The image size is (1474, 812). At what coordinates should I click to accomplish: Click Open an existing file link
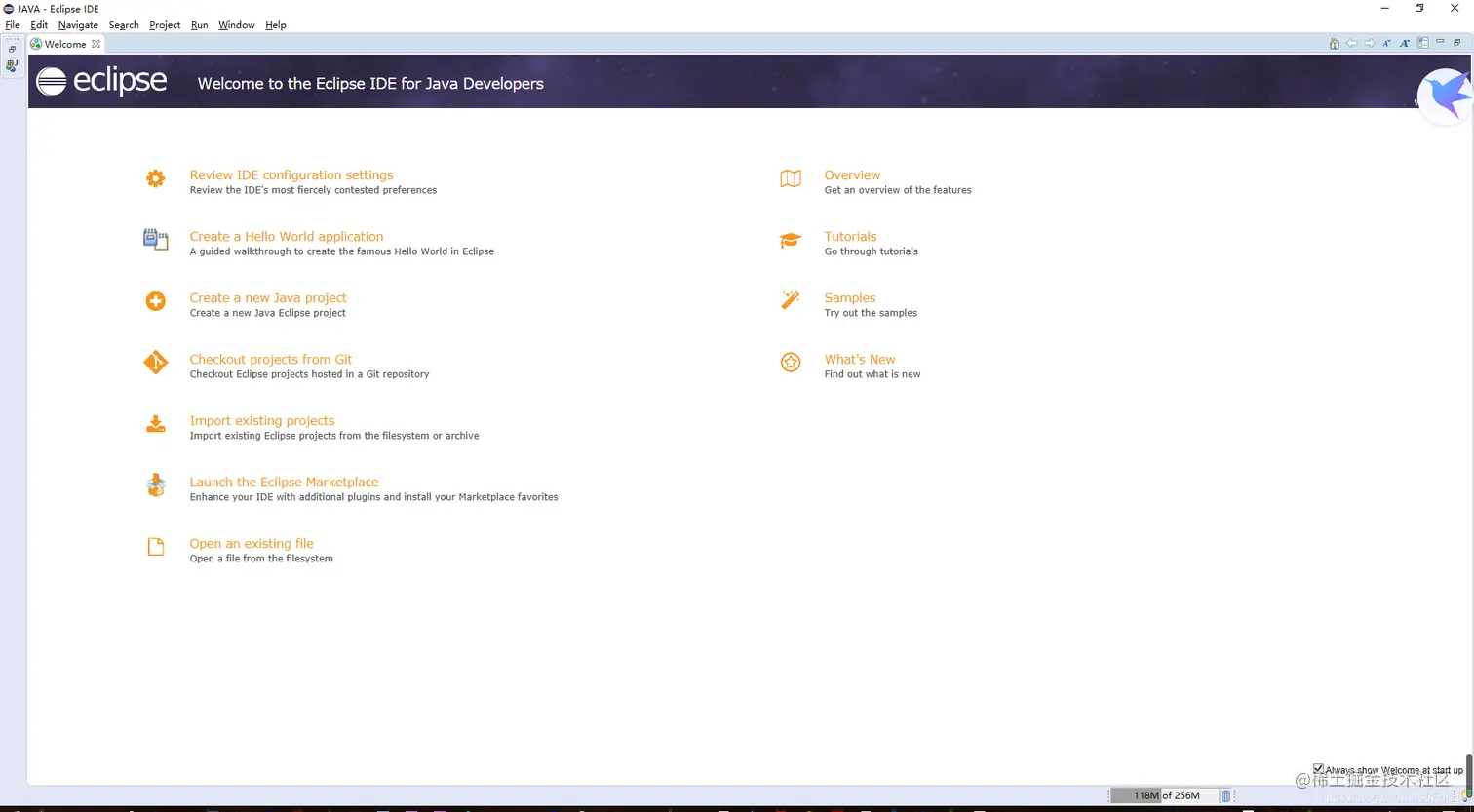pos(252,544)
